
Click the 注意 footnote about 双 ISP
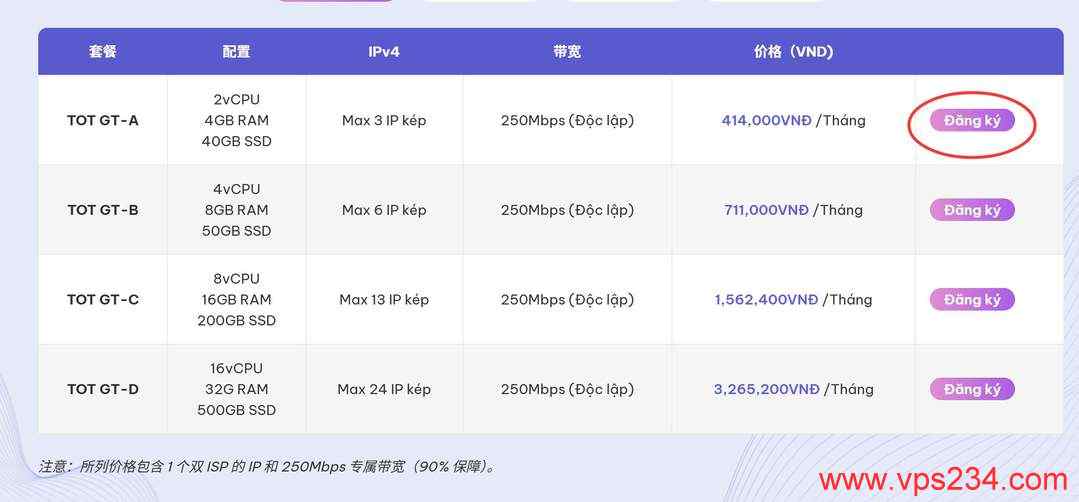(267, 466)
